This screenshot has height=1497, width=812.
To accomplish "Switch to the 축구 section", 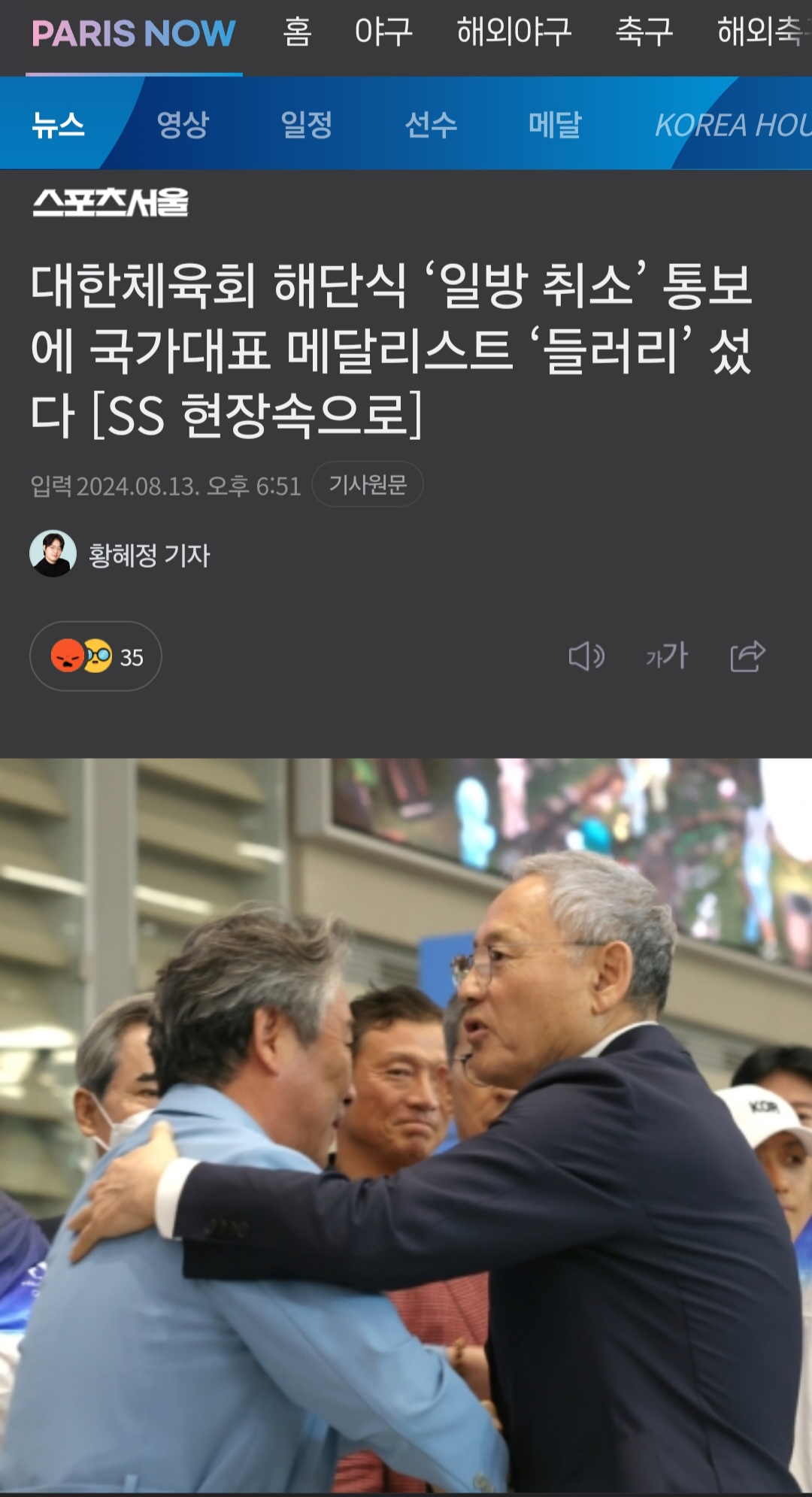I will [644, 32].
